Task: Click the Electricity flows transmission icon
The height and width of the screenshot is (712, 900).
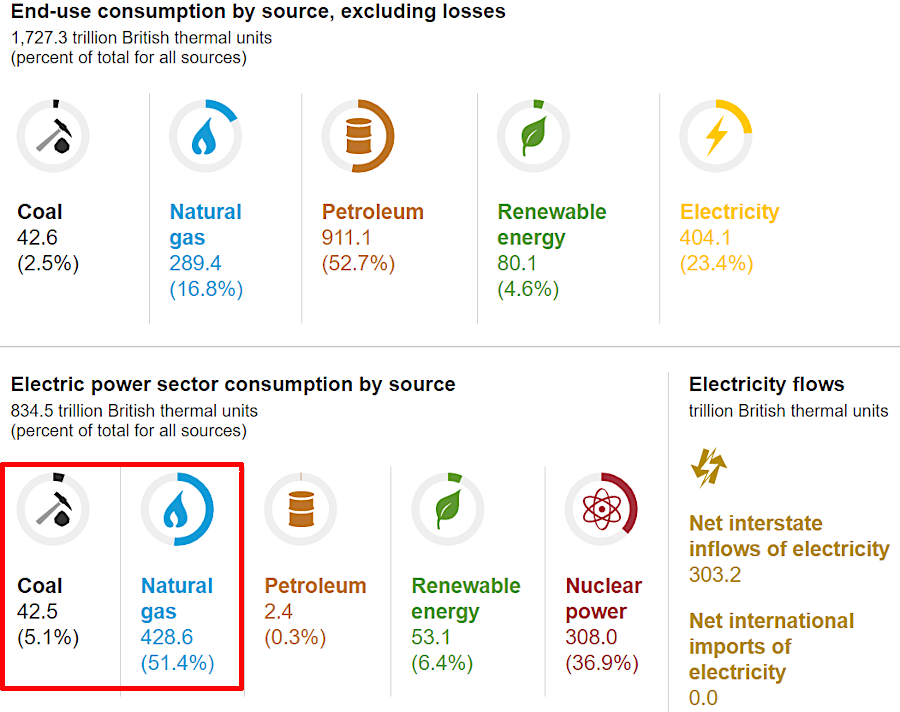Action: (x=708, y=467)
